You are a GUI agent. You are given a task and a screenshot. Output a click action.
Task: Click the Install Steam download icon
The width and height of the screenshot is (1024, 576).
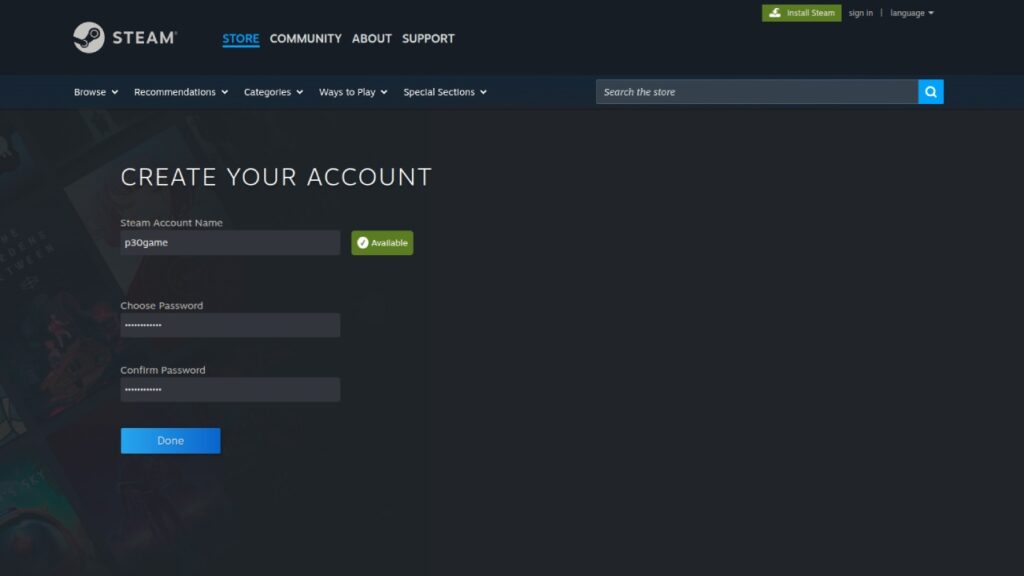click(x=775, y=13)
